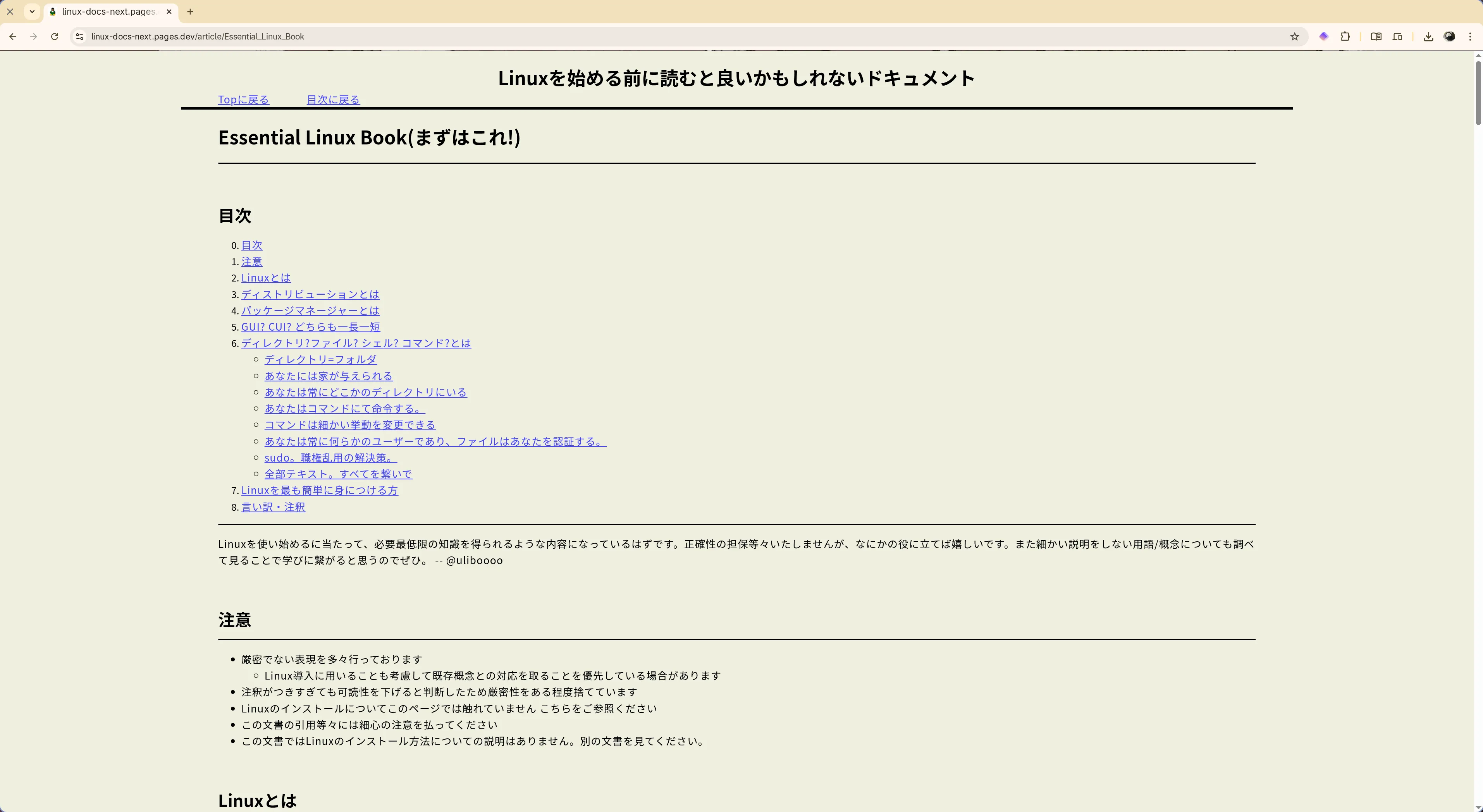Reload the current page
The height and width of the screenshot is (812, 1483).
55,36
